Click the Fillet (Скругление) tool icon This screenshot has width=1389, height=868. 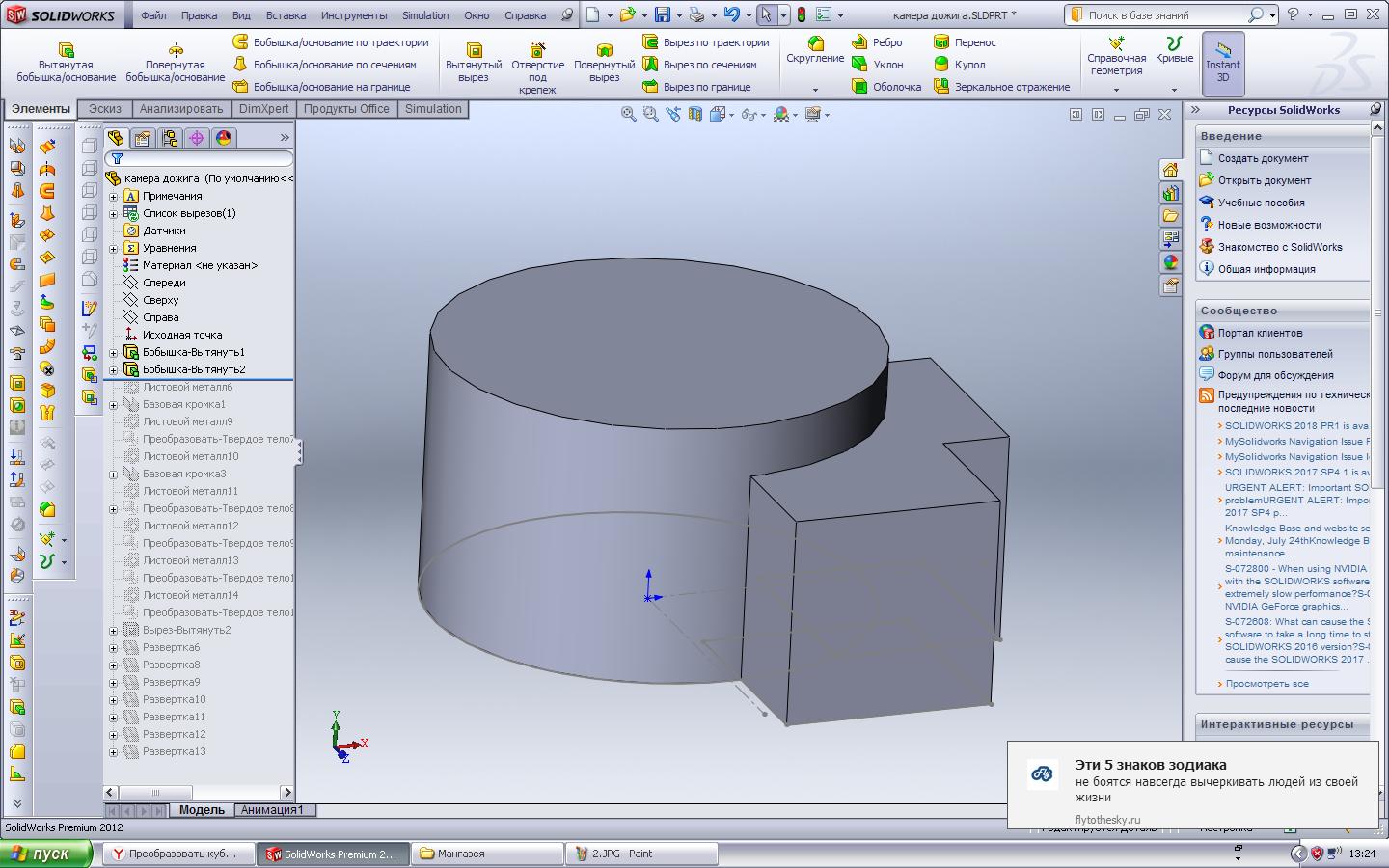[815, 43]
